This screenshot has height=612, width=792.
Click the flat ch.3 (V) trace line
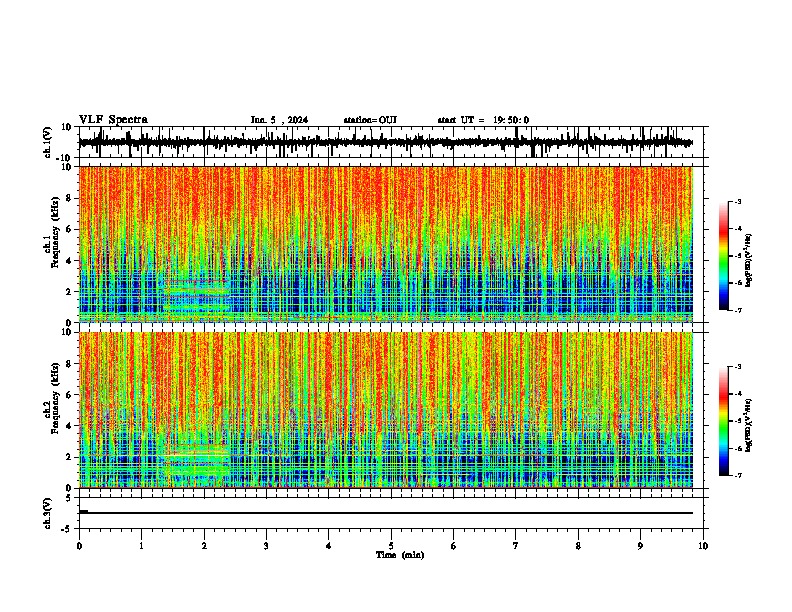coord(385,513)
